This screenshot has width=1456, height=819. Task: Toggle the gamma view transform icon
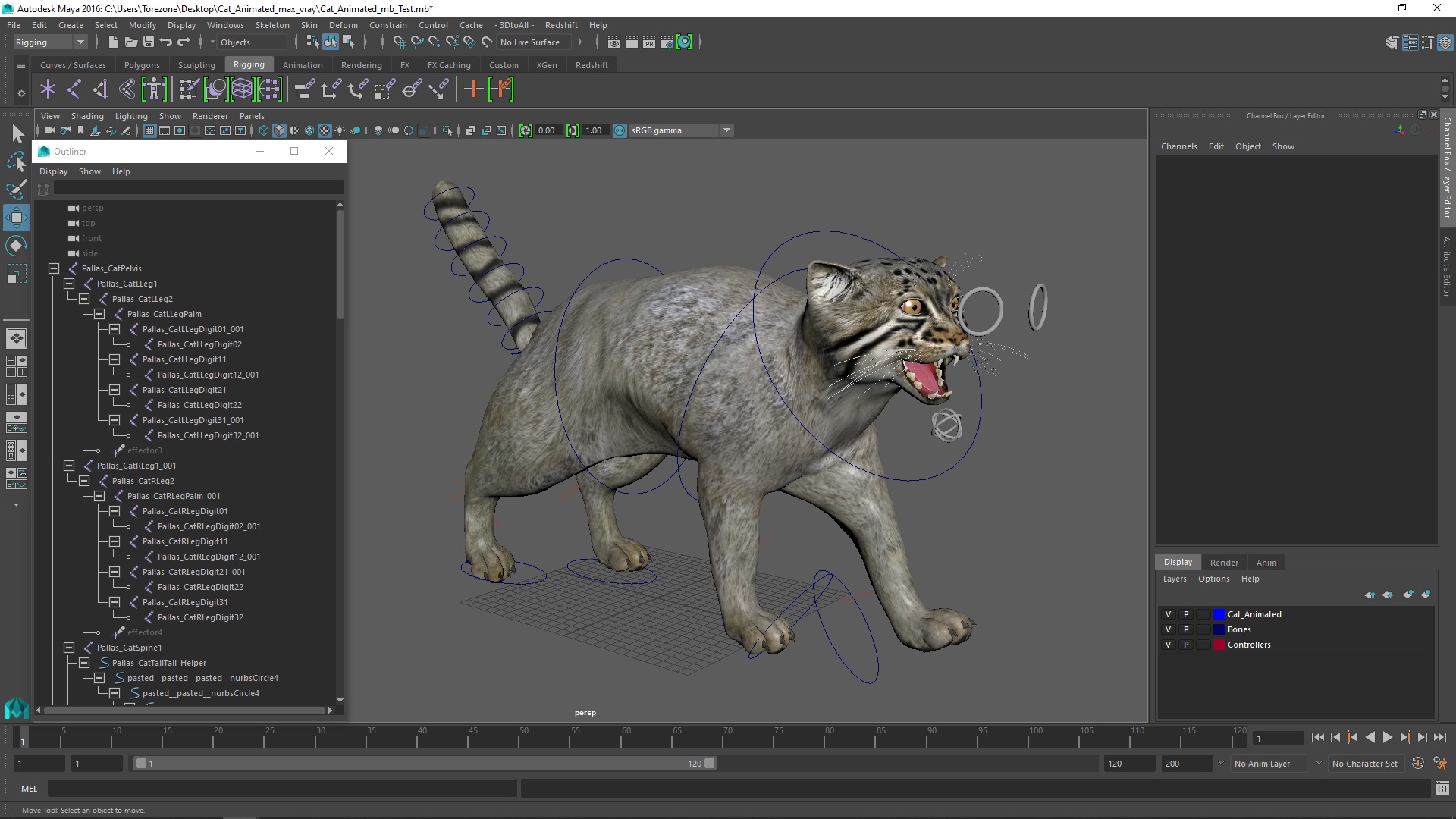pos(620,130)
